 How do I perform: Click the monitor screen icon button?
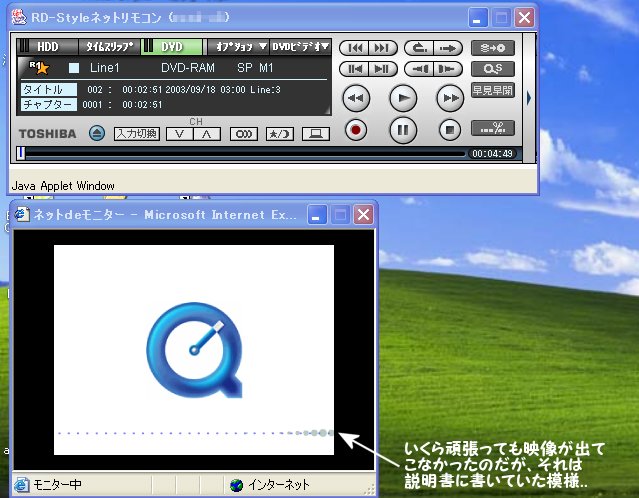tap(316, 134)
